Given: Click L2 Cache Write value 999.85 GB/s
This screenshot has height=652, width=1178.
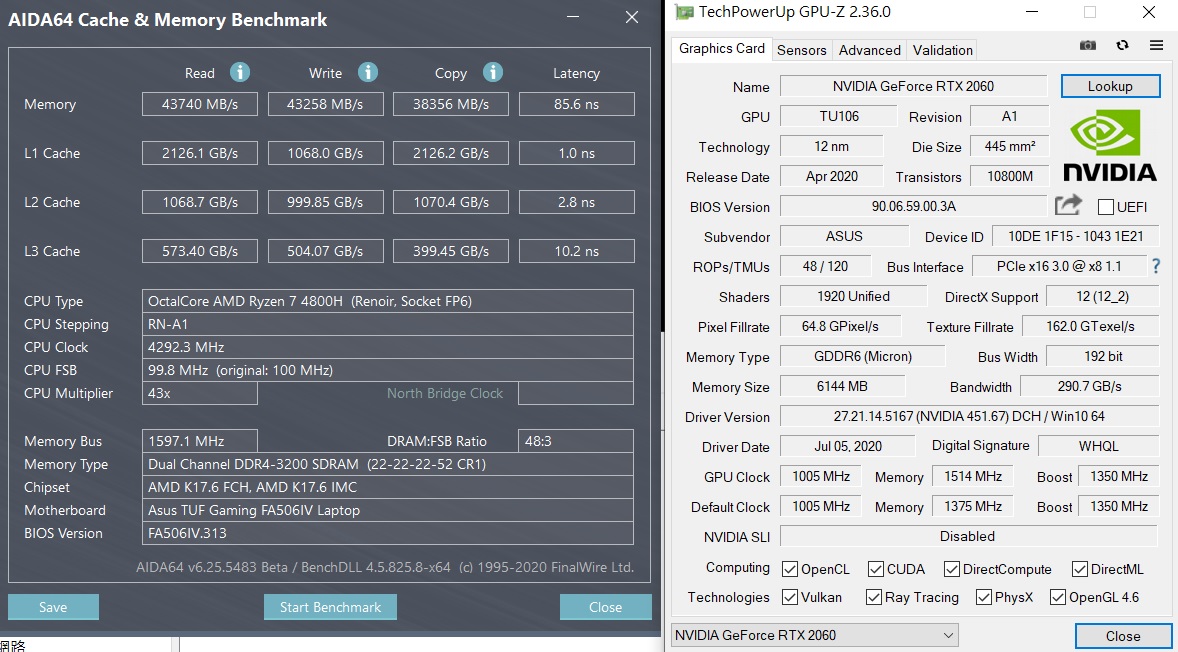Looking at the screenshot, I should coord(325,202).
